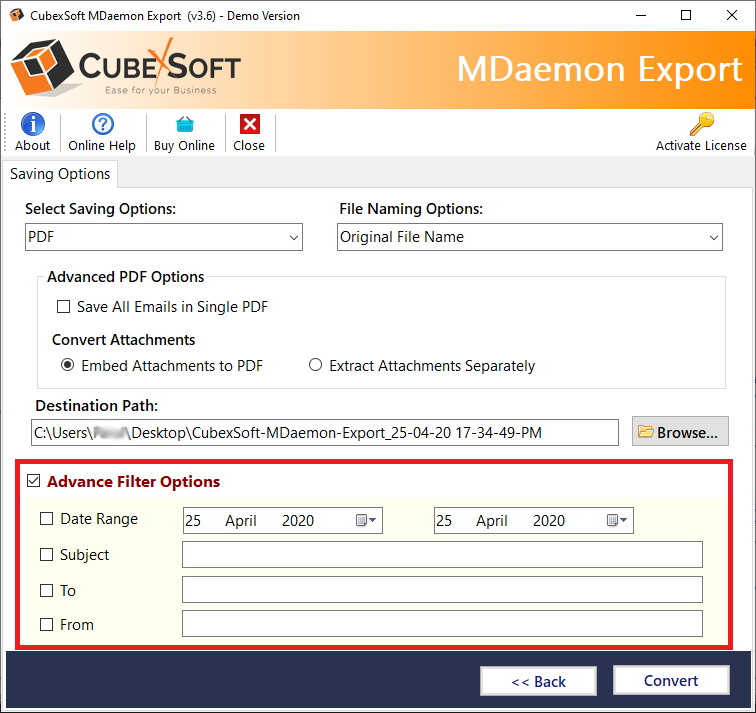Select Extract Attachments Separately option
The width and height of the screenshot is (756, 713).
tap(316, 366)
